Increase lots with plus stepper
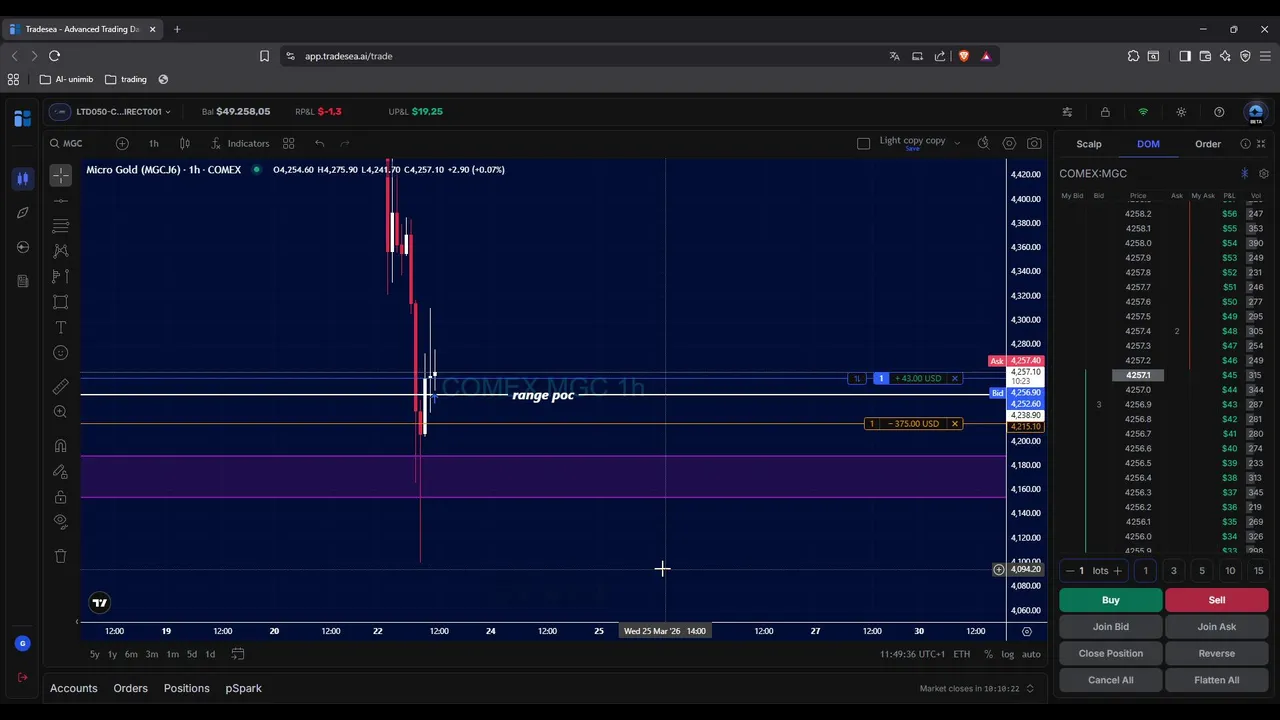Screen dimensions: 1280x720 pyautogui.click(x=1117, y=571)
